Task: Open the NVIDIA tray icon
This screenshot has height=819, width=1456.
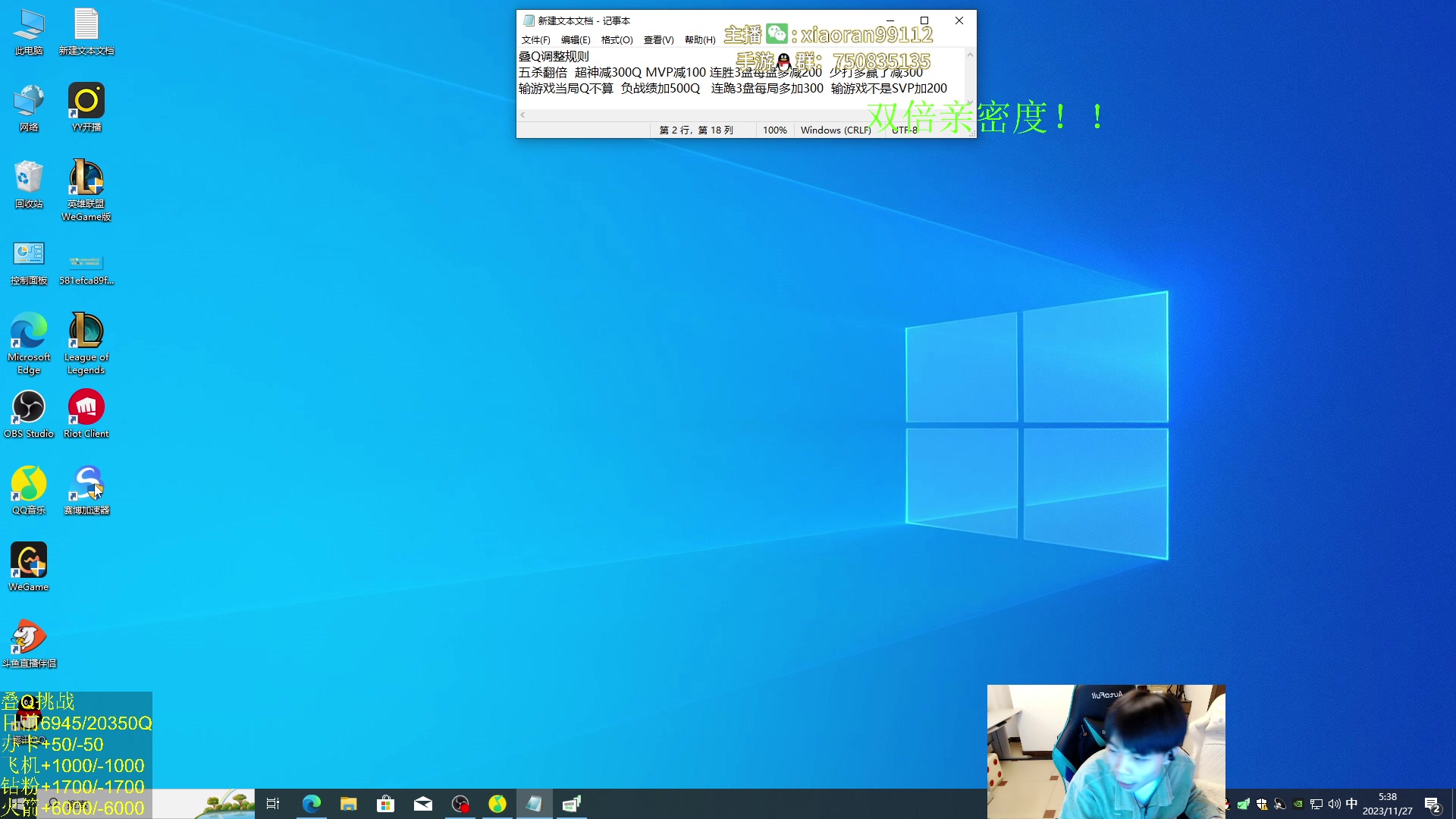Action: click(1298, 804)
